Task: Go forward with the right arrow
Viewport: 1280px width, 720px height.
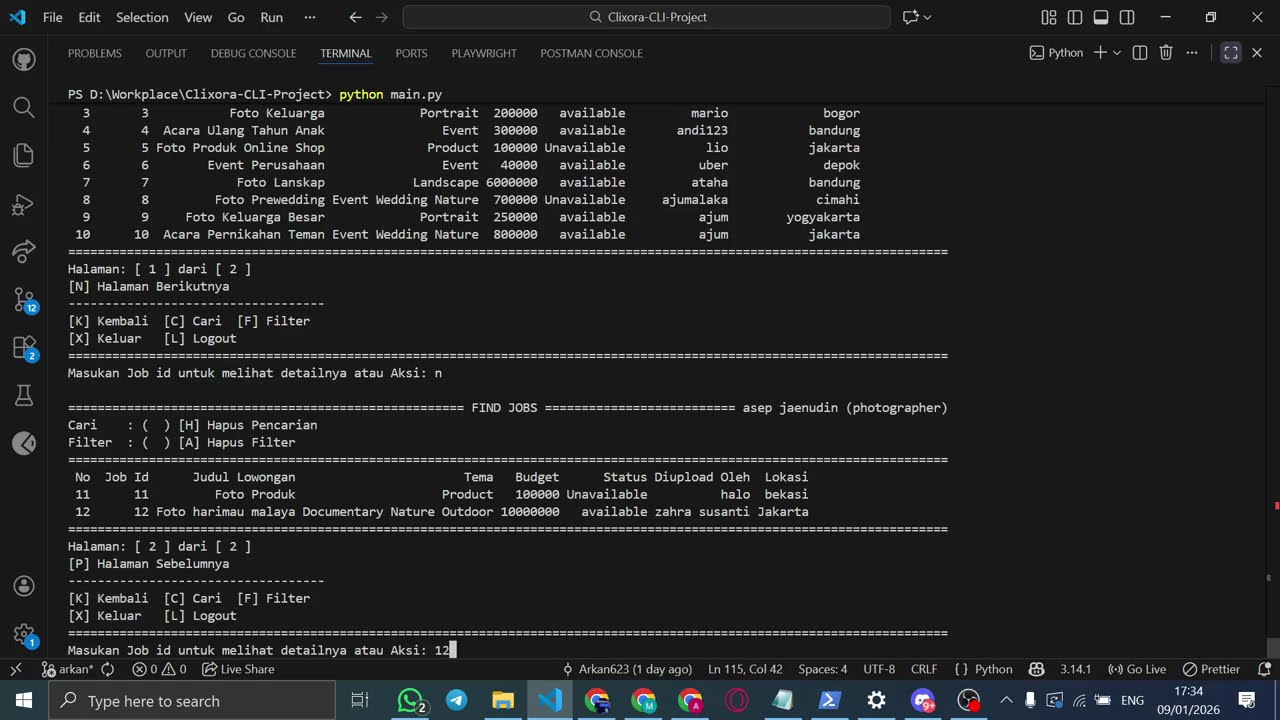Action: coord(384,17)
